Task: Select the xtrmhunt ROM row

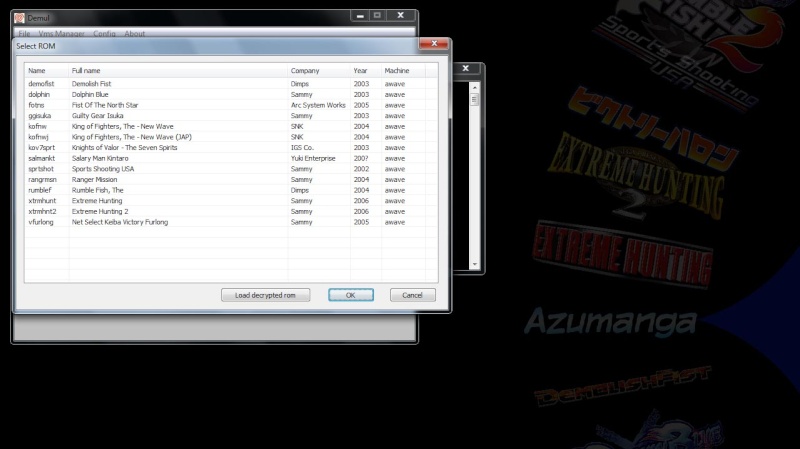Action: (x=231, y=201)
